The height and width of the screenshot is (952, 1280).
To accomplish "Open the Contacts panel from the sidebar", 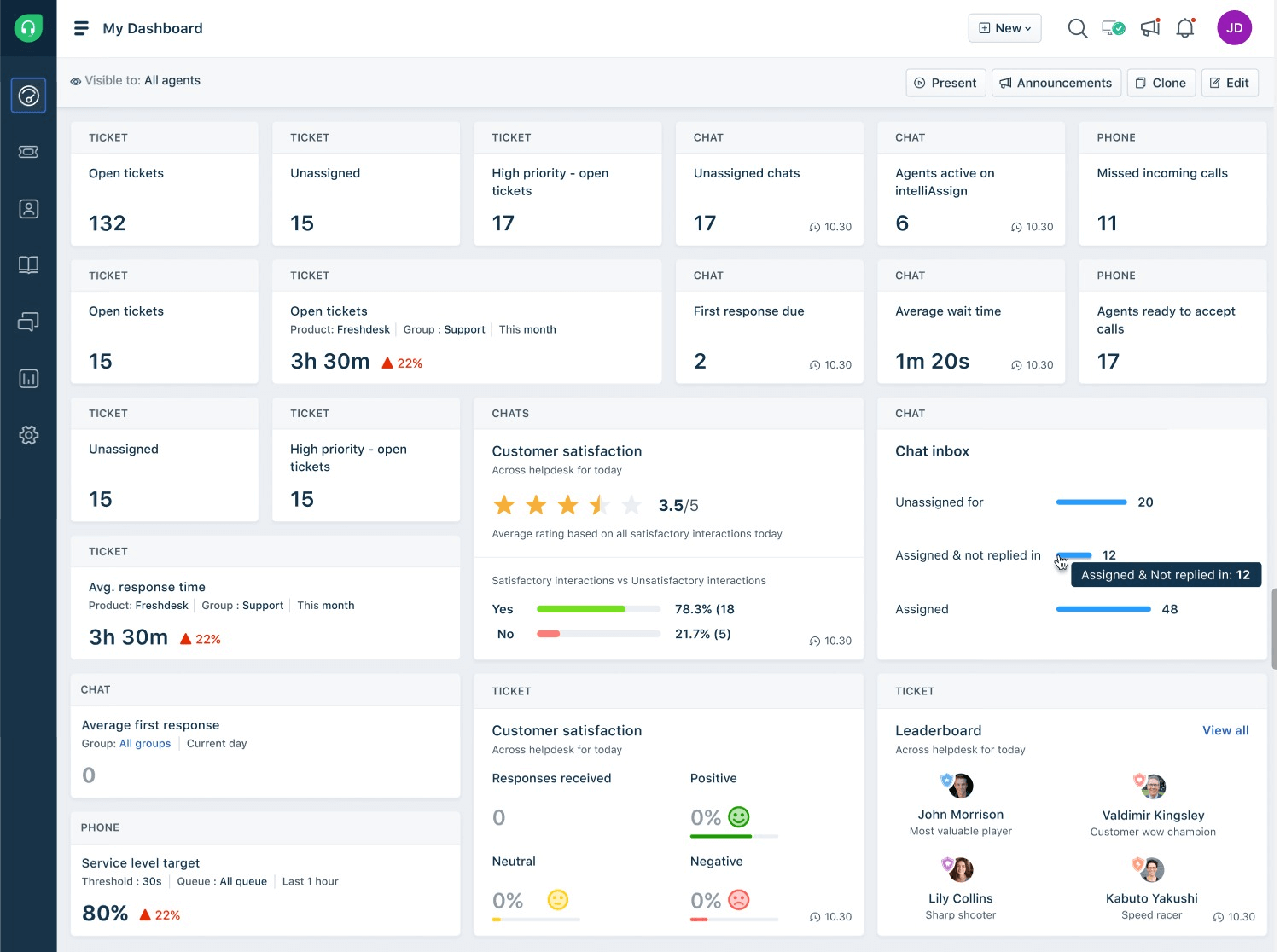I will pos(28,208).
